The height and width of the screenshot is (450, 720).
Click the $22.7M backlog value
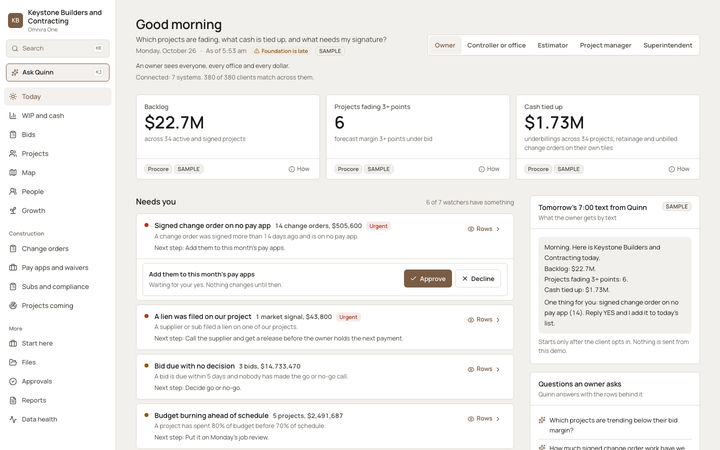[174, 123]
